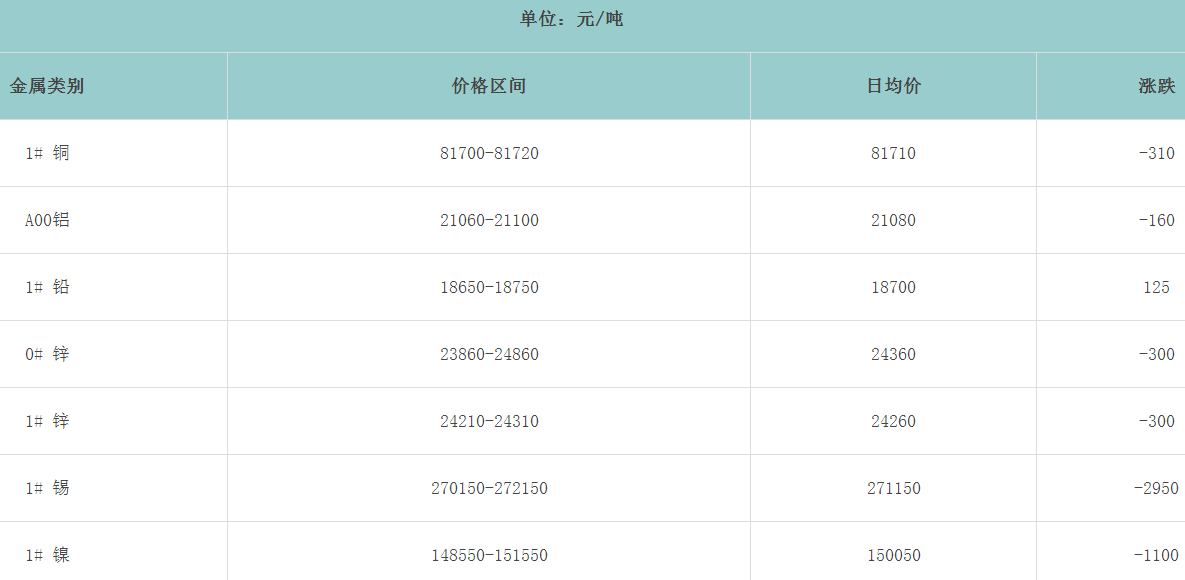Select the copper price change -310
The height and width of the screenshot is (580, 1185).
coord(1156,153)
